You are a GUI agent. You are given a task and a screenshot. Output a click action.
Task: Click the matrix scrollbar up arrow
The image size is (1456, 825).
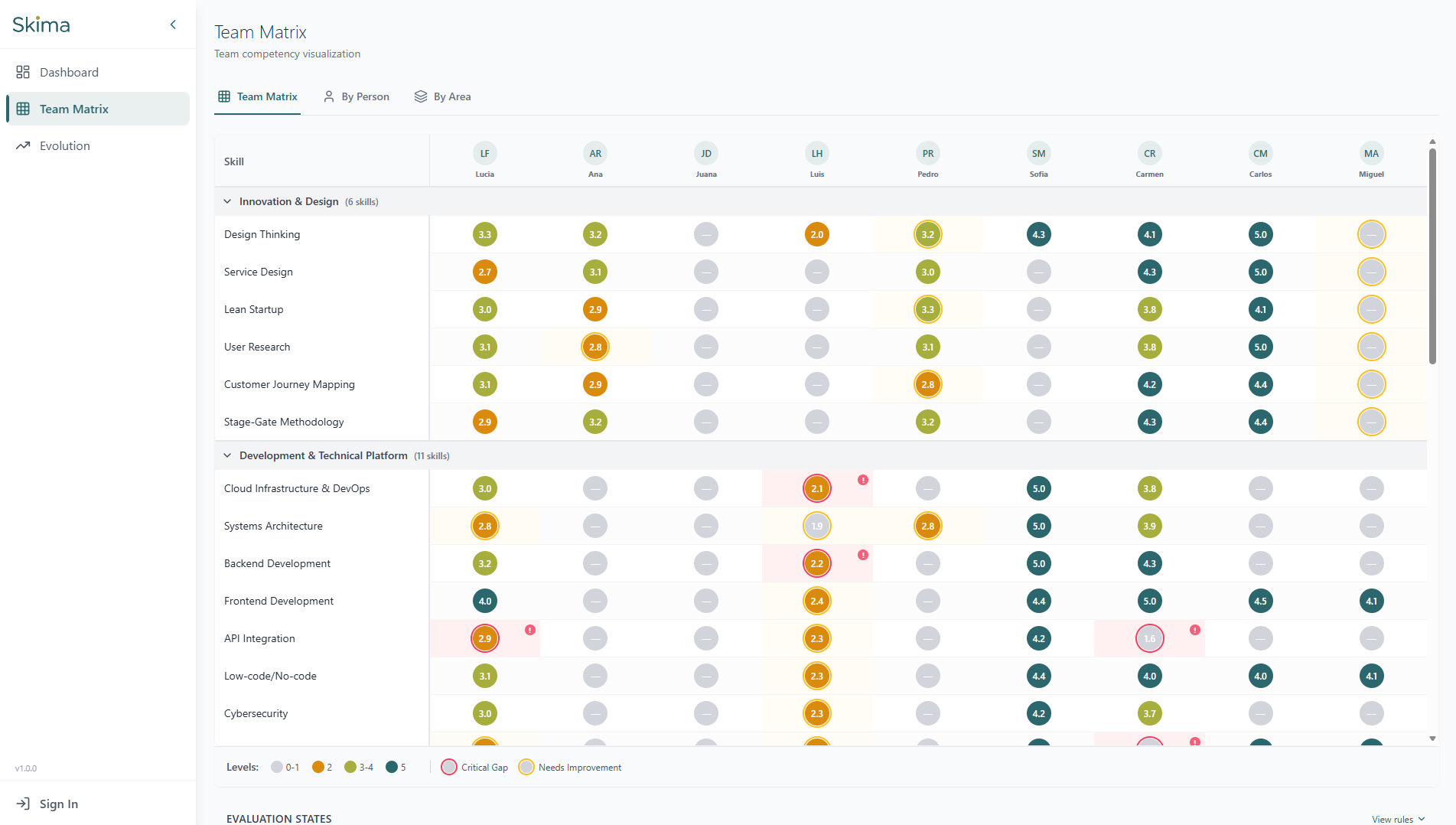tap(1432, 142)
